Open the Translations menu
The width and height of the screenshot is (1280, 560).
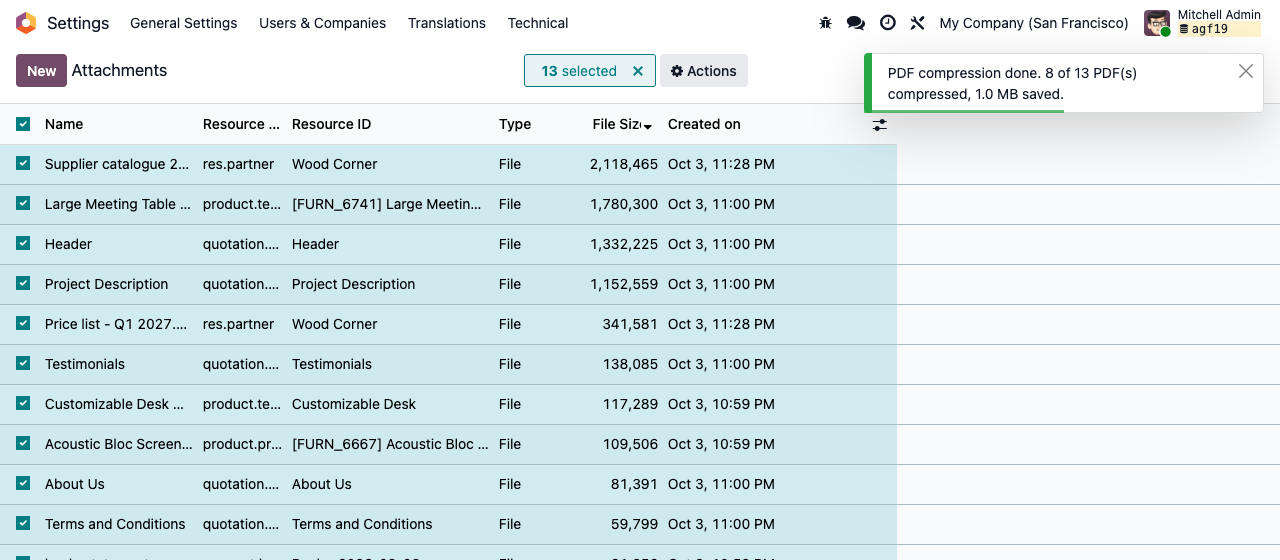tap(447, 23)
